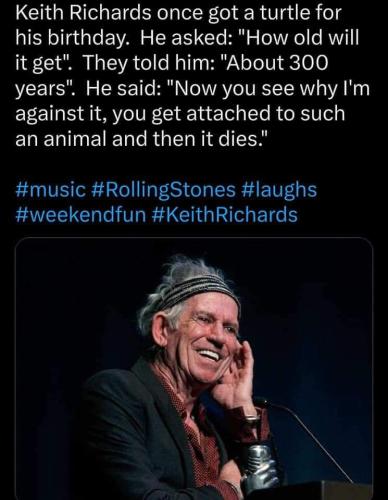The width and height of the screenshot is (388, 500).
Task: Click the last line "an animal and then it dies"
Action: (x=141, y=138)
